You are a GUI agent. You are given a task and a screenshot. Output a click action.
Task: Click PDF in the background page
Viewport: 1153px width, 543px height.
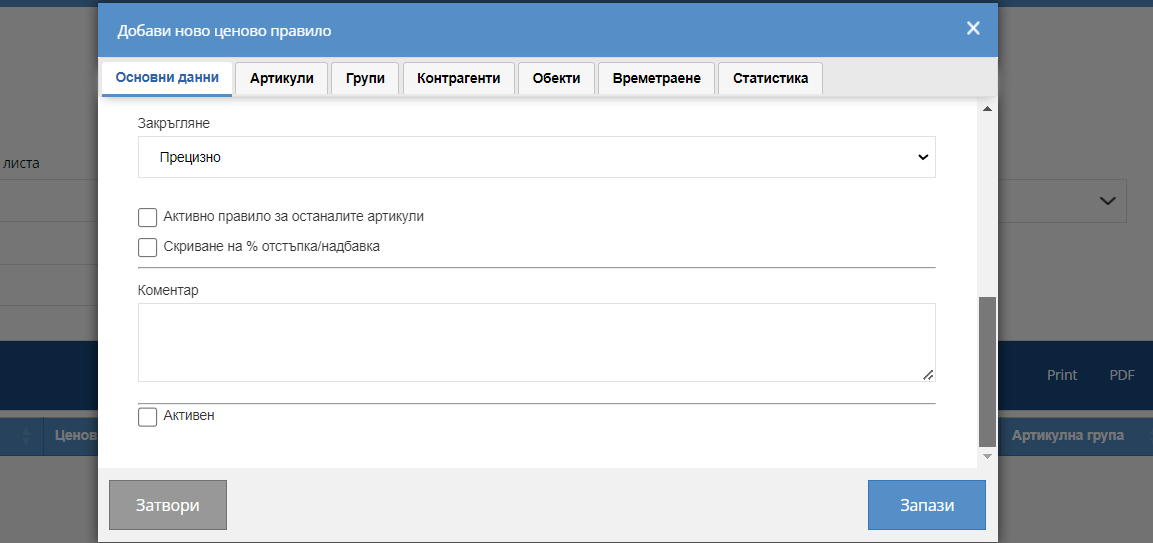pyautogui.click(x=1122, y=375)
